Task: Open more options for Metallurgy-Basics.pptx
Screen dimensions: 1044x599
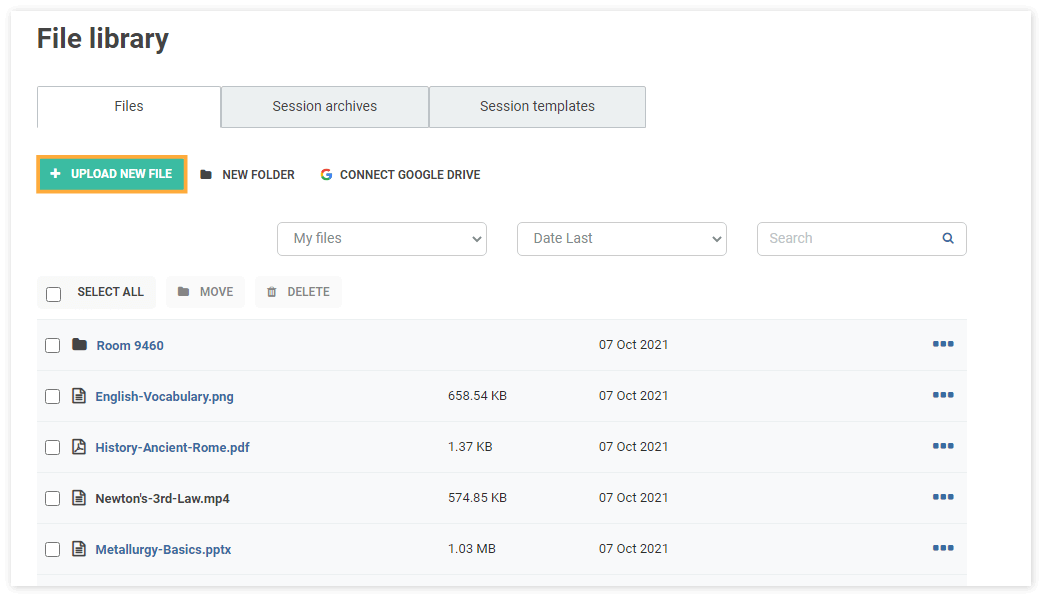Action: (x=943, y=548)
